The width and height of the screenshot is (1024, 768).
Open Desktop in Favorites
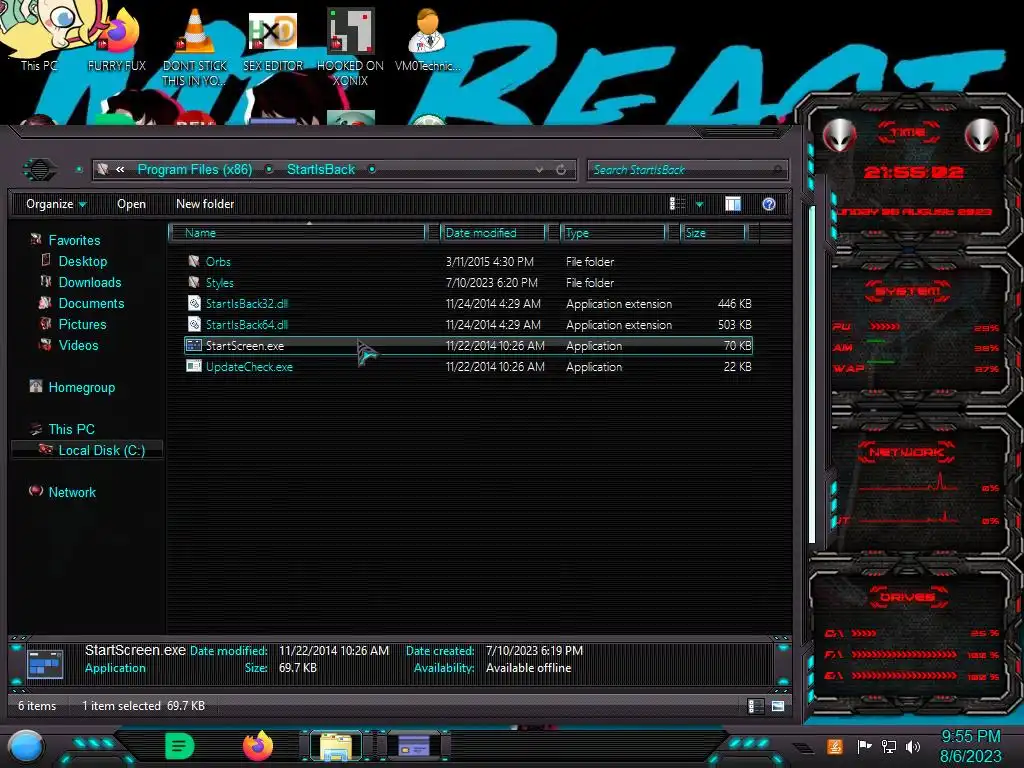tap(82, 261)
